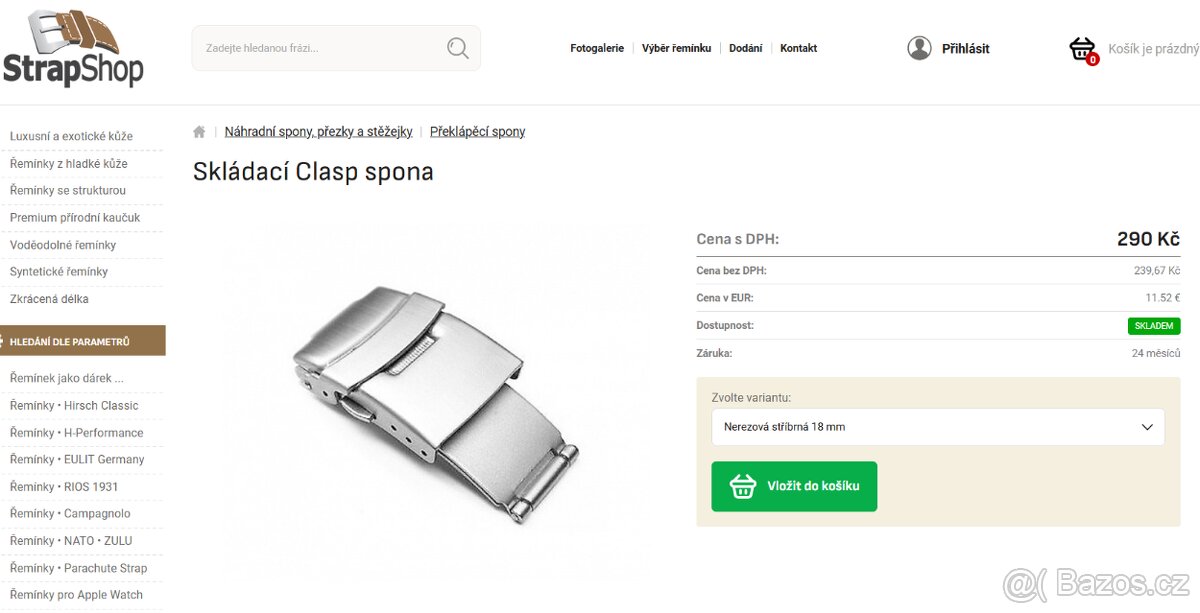Click the Přihlásit login link
The image size is (1200, 613).
point(965,48)
